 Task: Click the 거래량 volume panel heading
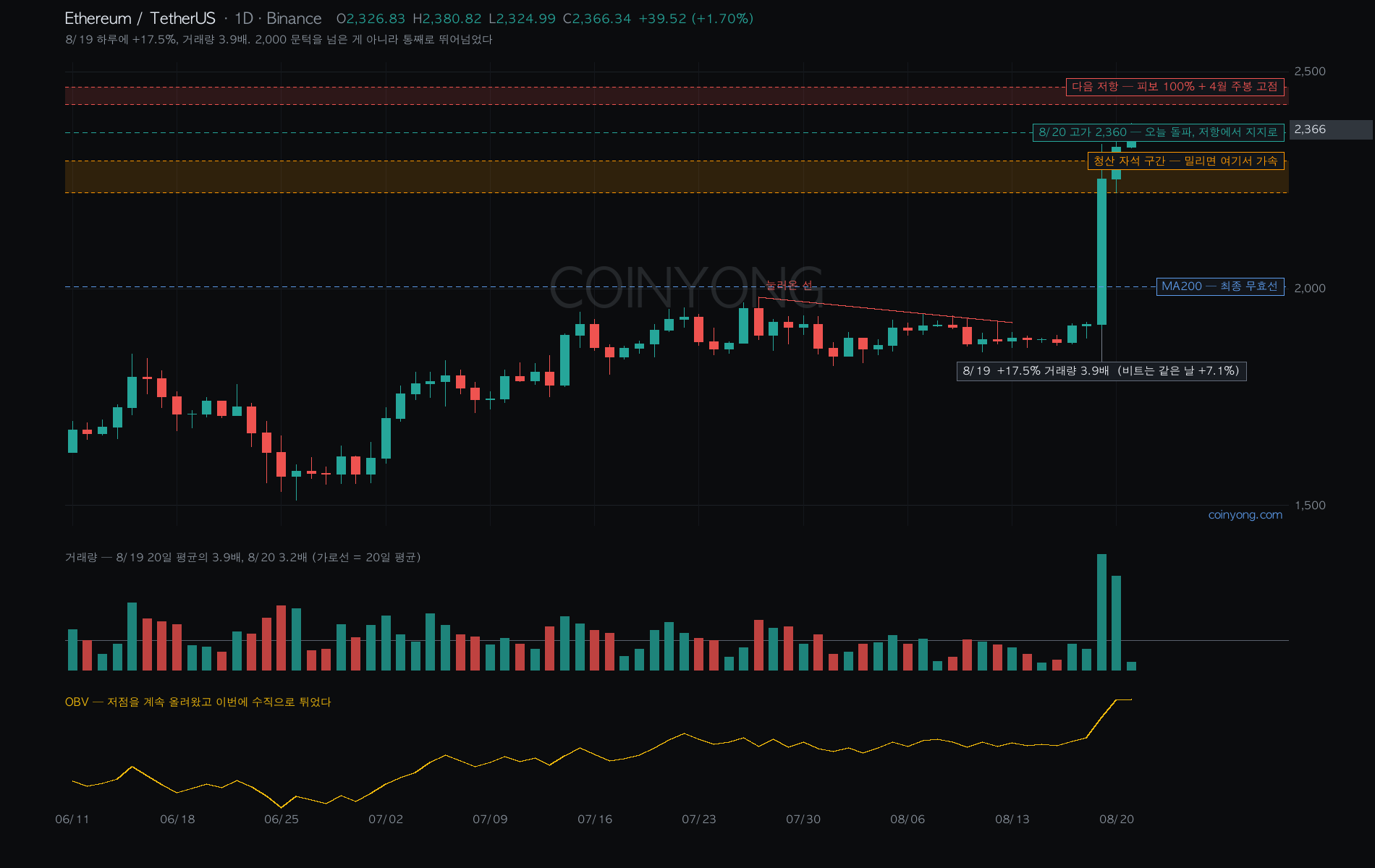coord(242,557)
